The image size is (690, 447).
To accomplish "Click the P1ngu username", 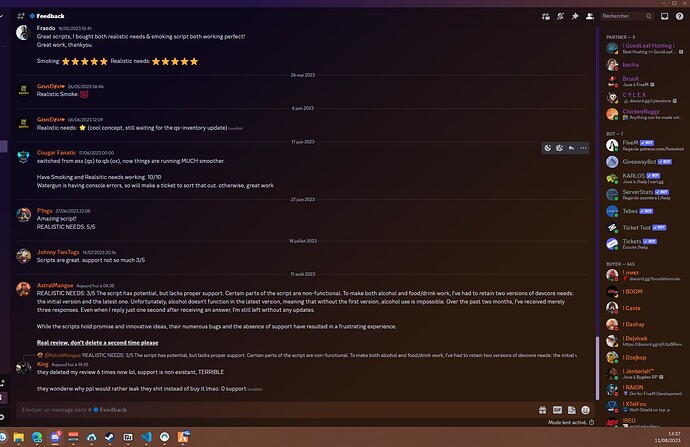I will click(x=45, y=211).
